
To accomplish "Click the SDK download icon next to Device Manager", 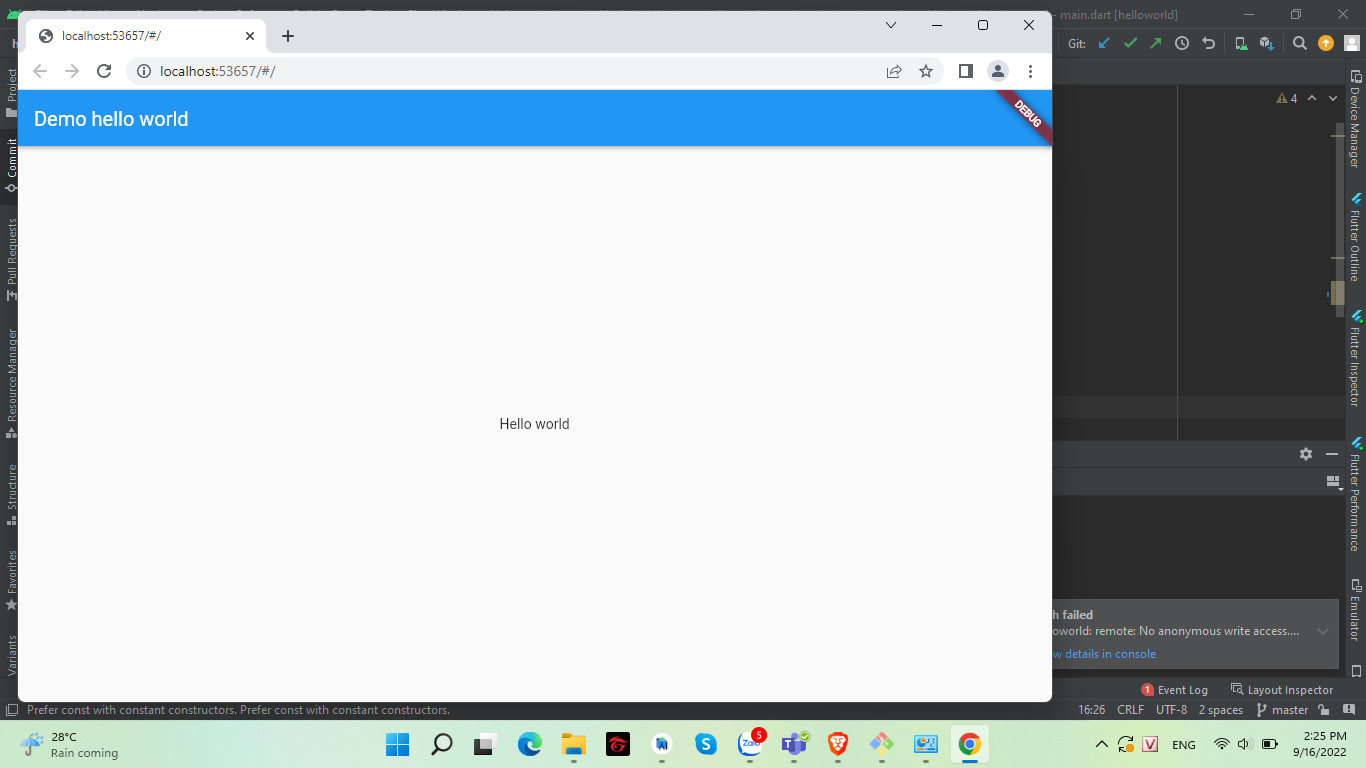I will pyautogui.click(x=1267, y=43).
